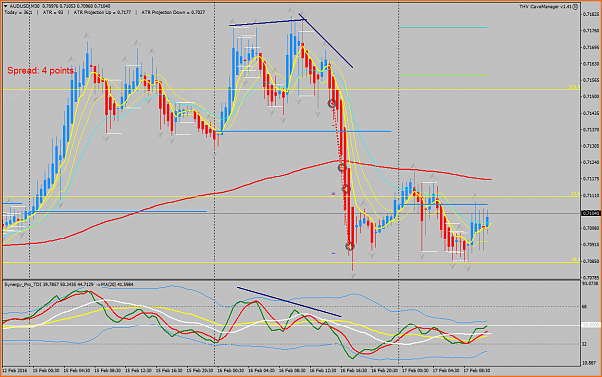The width and height of the screenshot is (602, 377).
Task: Click the 17 Feb 00:30 time label
Action: [x=415, y=371]
